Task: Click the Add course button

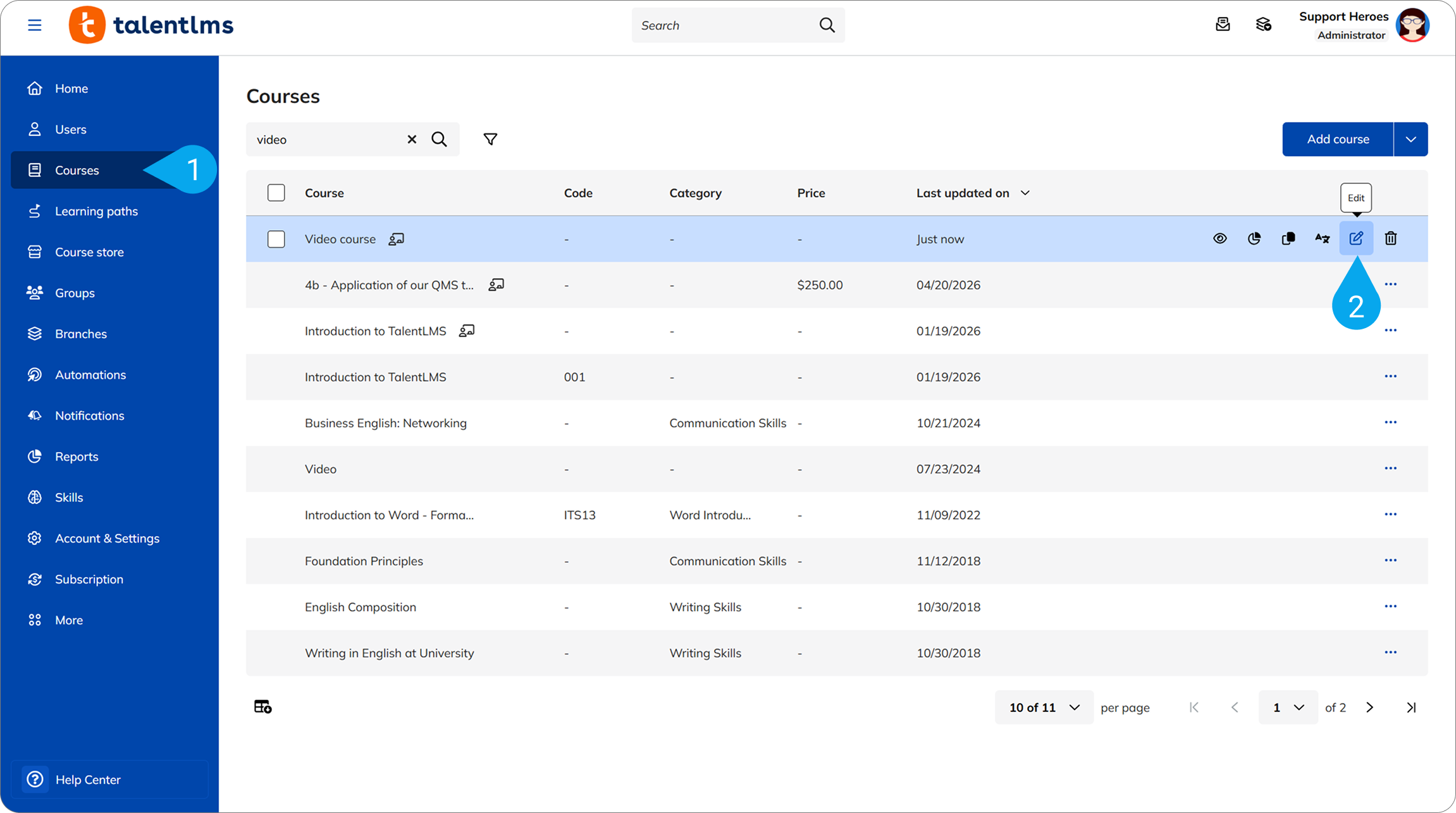Action: pyautogui.click(x=1338, y=139)
